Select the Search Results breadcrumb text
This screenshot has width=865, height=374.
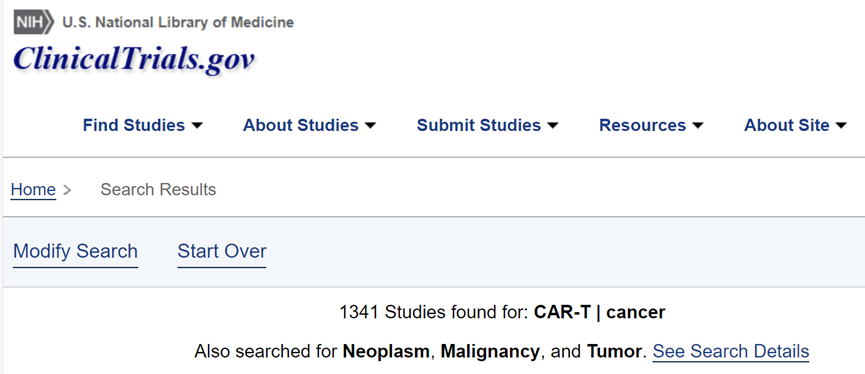[158, 190]
